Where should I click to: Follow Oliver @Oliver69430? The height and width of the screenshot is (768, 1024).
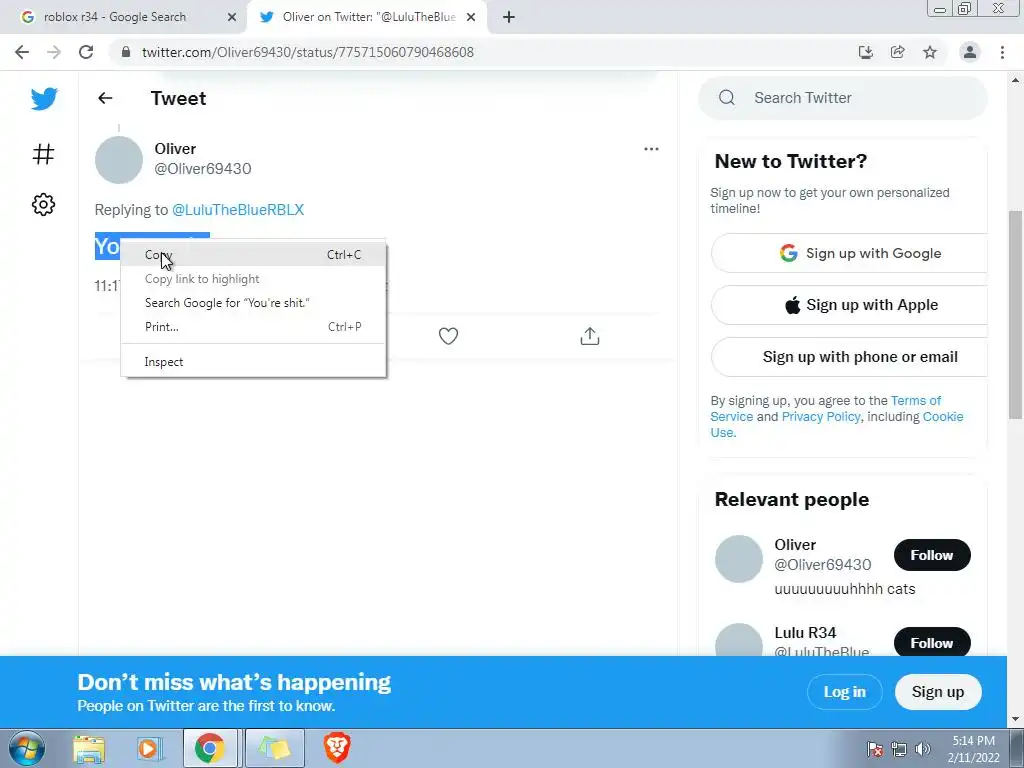click(932, 555)
